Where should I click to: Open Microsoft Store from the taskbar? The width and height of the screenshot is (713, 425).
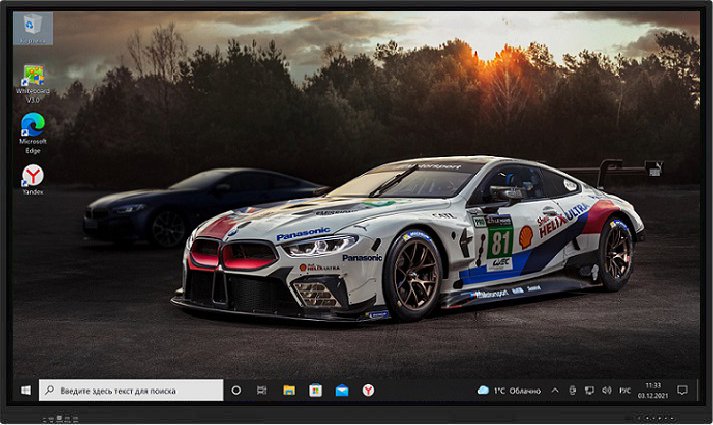click(x=315, y=390)
